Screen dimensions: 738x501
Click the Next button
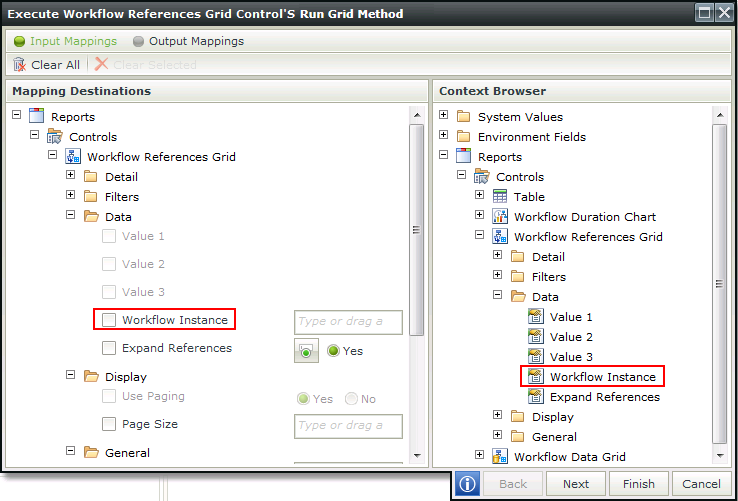(576, 484)
